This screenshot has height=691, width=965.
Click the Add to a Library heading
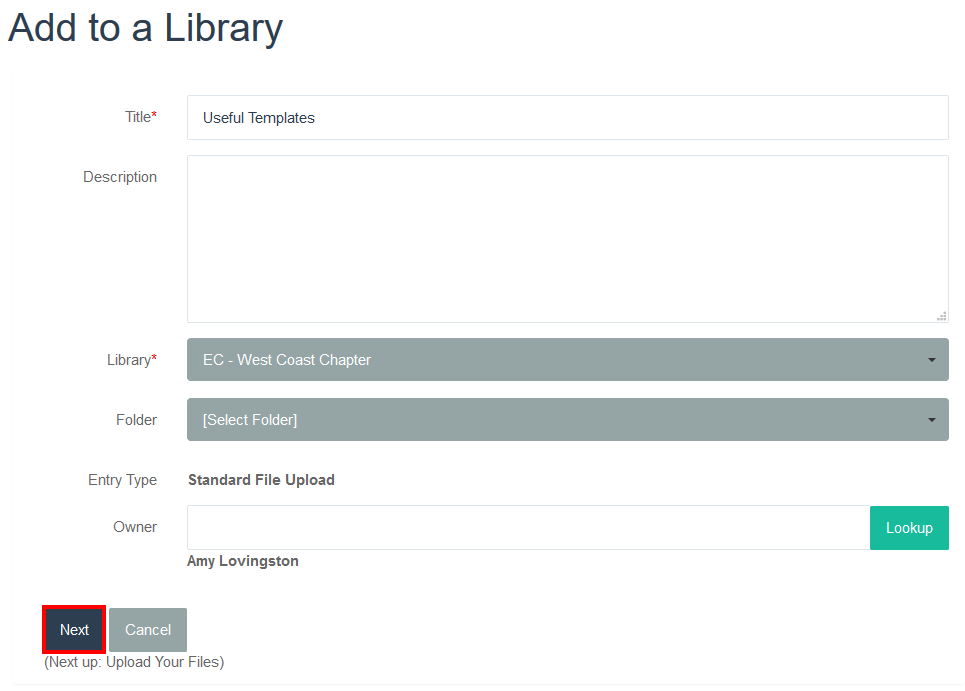(x=145, y=28)
